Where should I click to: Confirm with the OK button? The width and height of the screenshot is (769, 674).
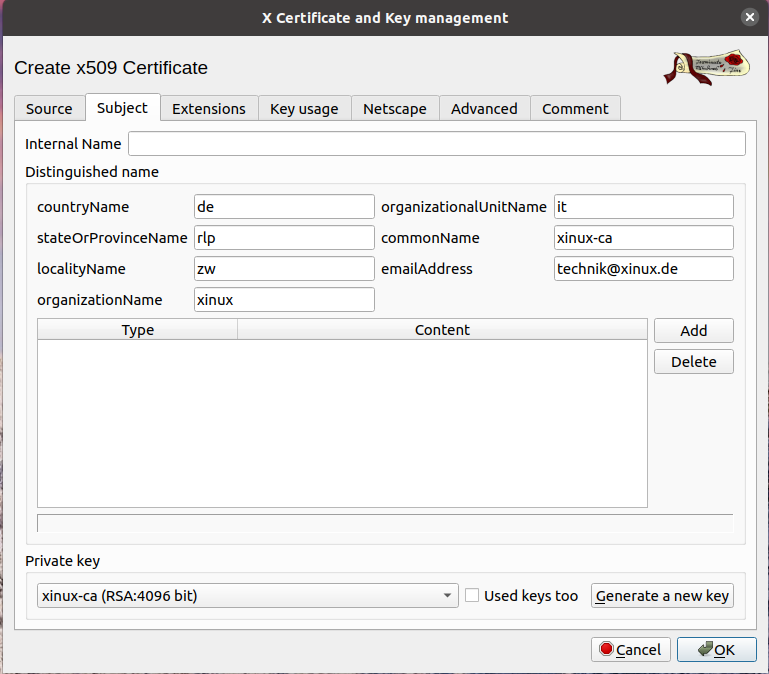pos(716,650)
